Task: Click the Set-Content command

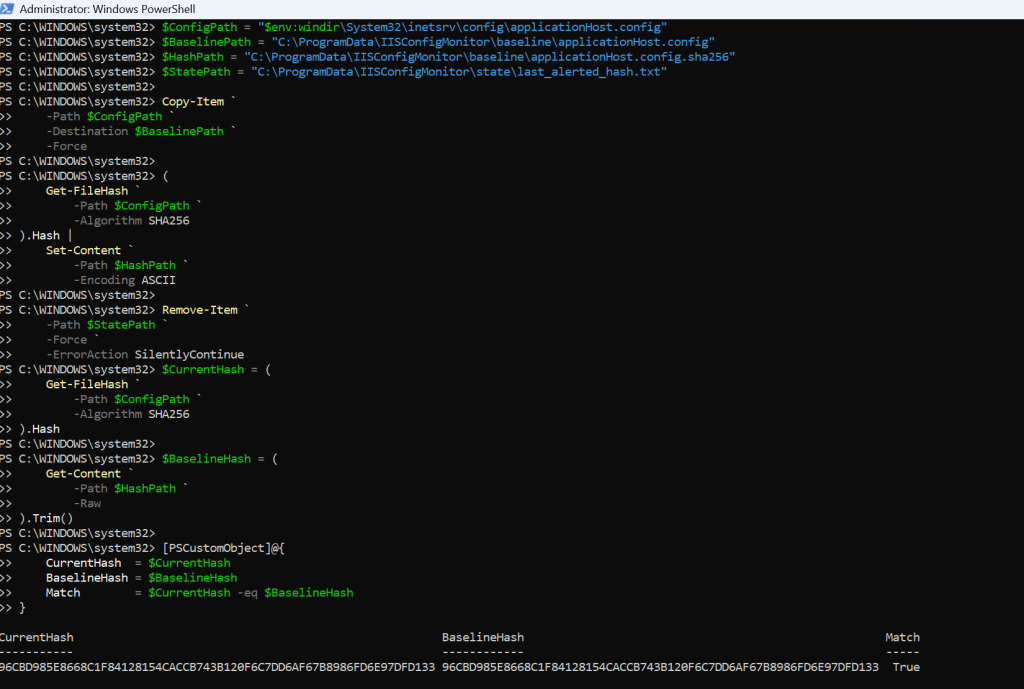Action: coord(83,250)
